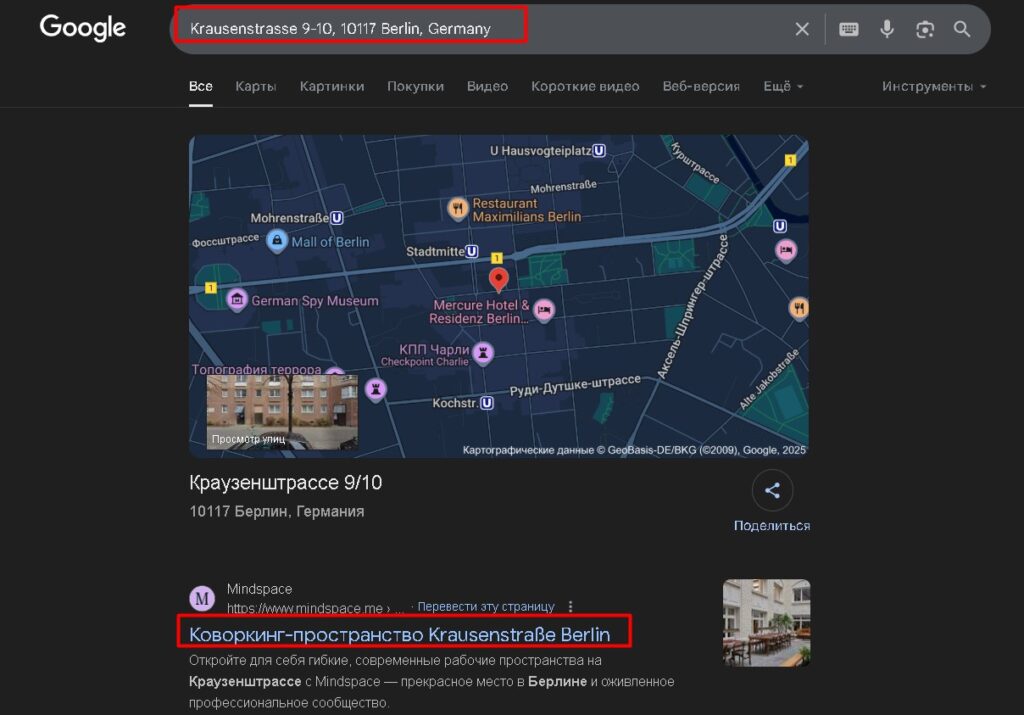Click the Stadtmitte U-Bahn station icon
Screen dimensions: 1024x715
click(472, 251)
